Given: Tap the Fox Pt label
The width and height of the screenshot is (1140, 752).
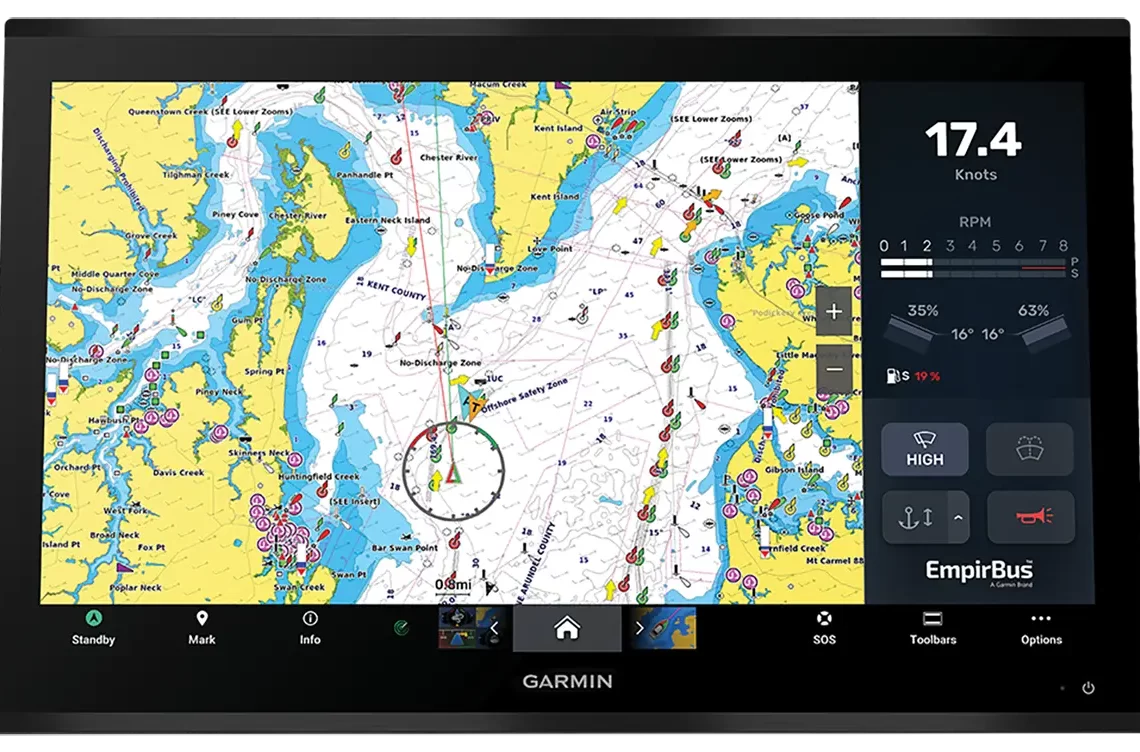Looking at the screenshot, I should coord(151,547).
